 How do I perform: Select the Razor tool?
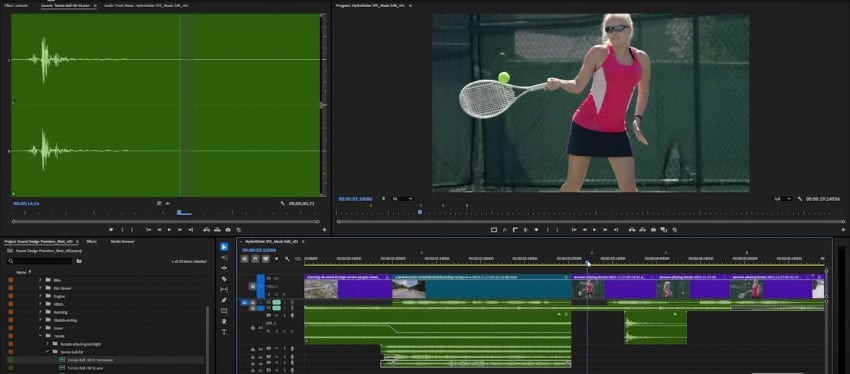click(x=224, y=279)
